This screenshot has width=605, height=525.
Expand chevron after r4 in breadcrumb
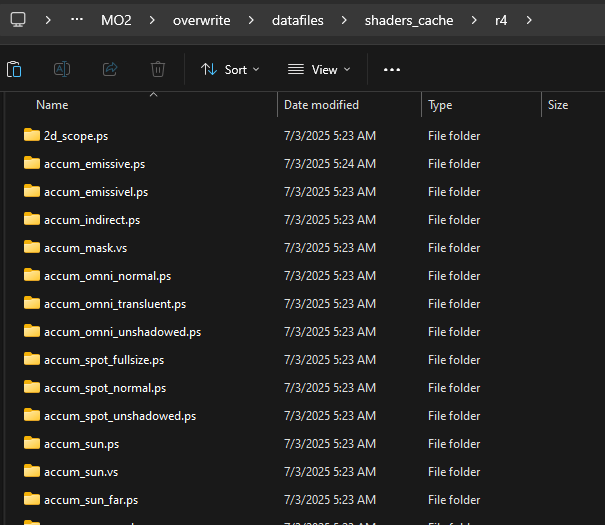pos(529,20)
